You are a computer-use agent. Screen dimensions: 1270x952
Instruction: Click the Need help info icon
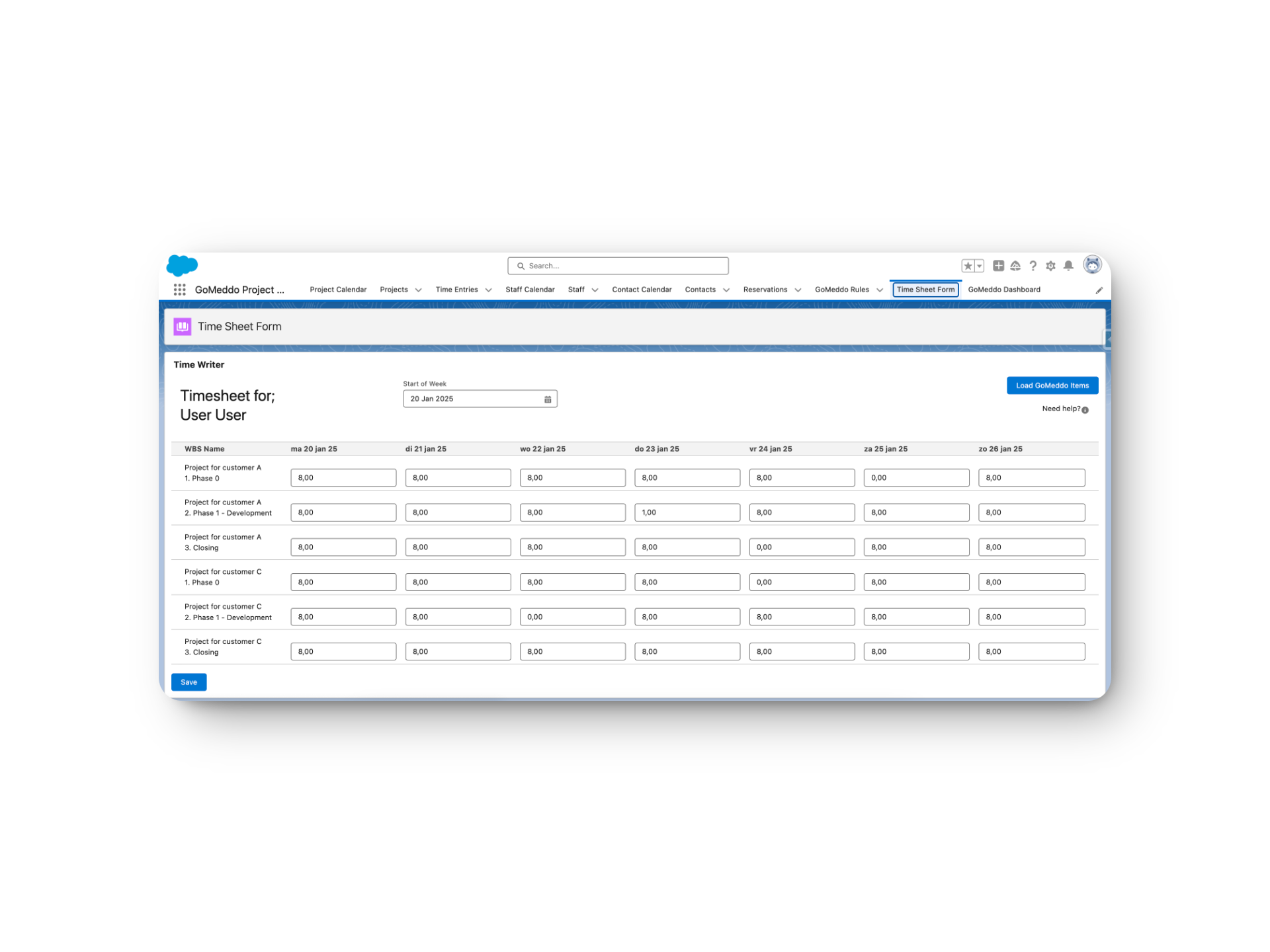[1085, 410]
